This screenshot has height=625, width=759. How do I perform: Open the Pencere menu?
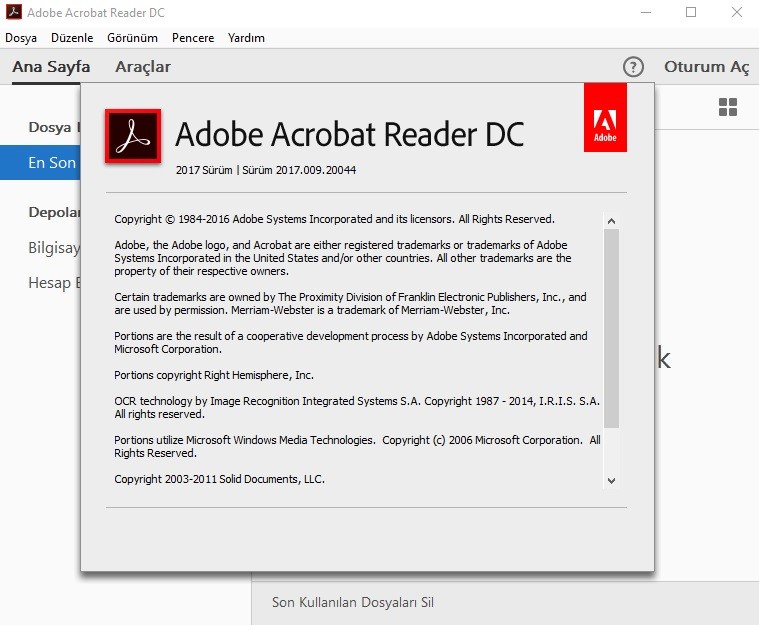click(x=193, y=38)
